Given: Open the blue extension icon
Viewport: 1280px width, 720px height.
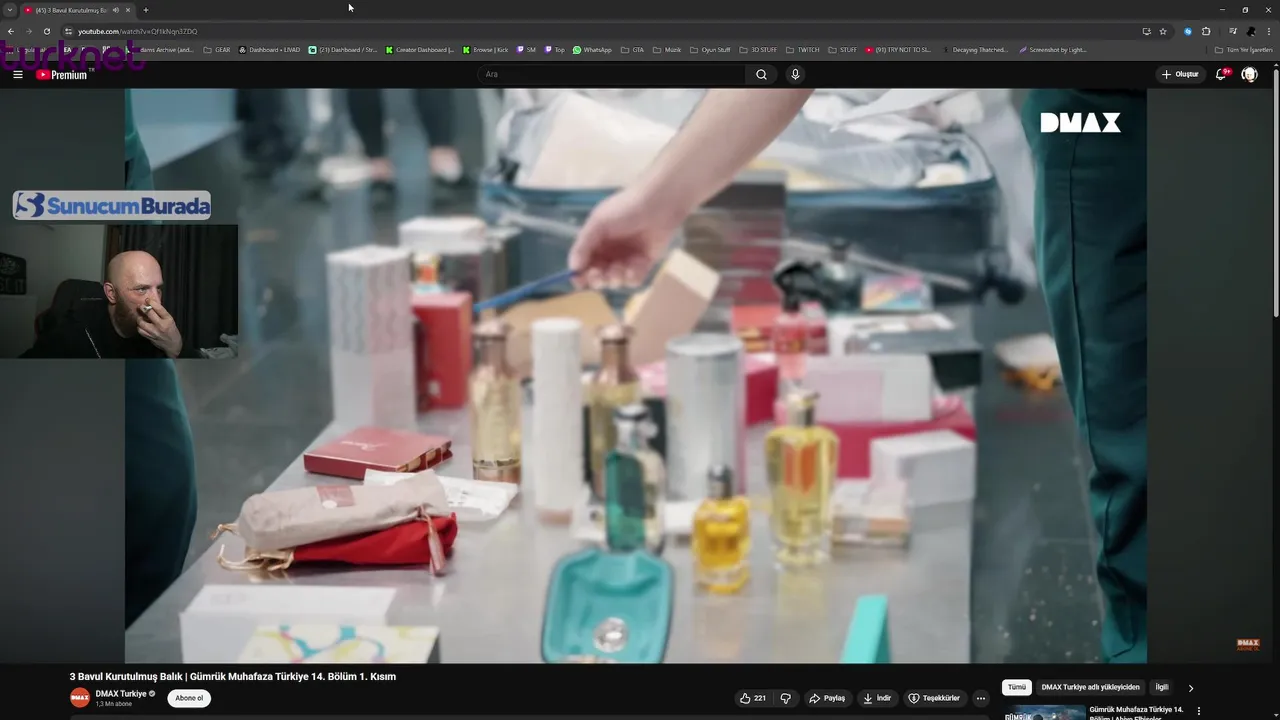Looking at the screenshot, I should 1188,31.
